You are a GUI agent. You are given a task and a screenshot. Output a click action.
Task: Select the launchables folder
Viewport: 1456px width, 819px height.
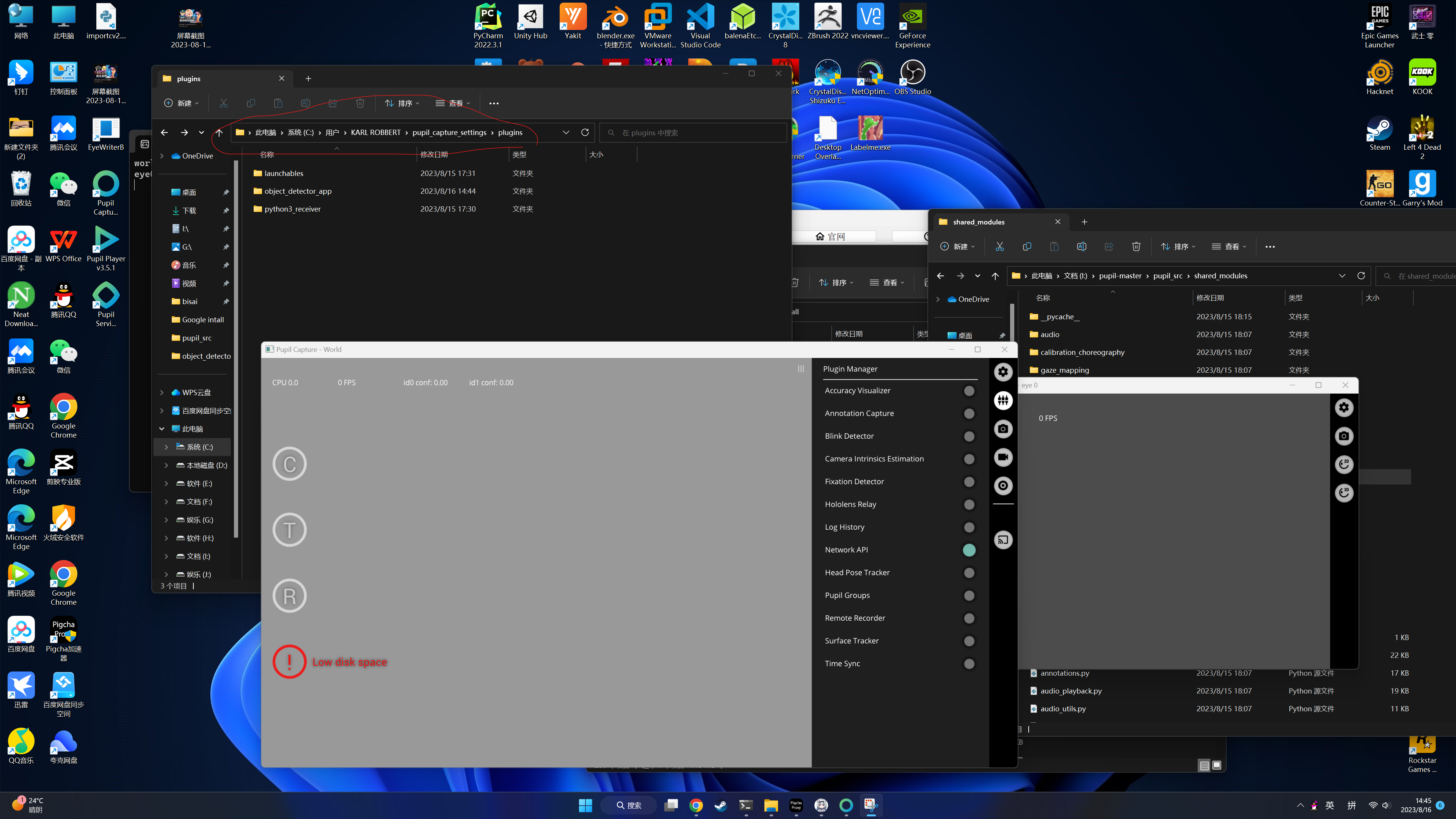pyautogui.click(x=283, y=174)
